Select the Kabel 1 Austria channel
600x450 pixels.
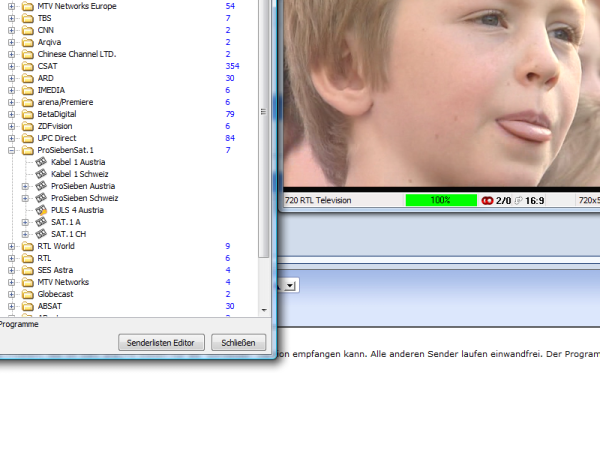(x=78, y=162)
